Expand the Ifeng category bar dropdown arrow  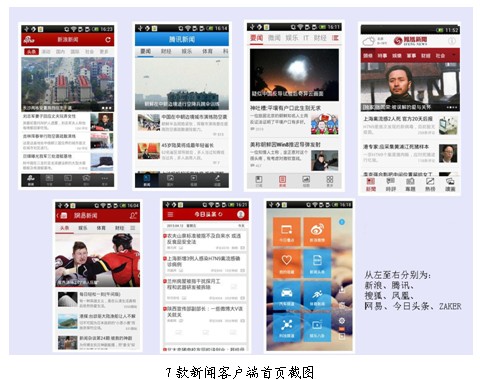pos(454,55)
